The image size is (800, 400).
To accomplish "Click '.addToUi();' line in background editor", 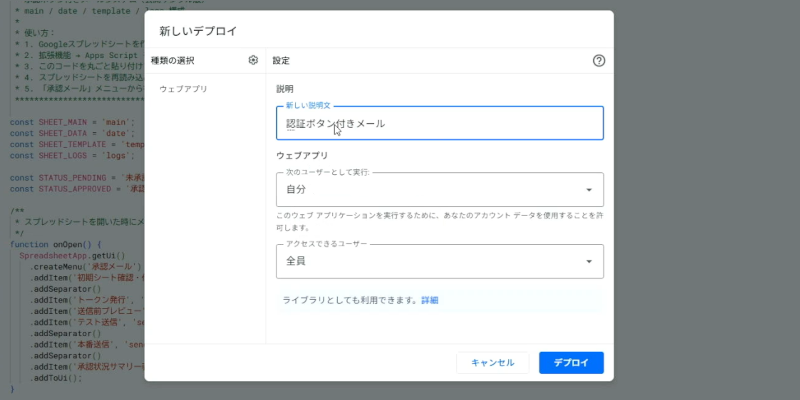I will click(55, 378).
